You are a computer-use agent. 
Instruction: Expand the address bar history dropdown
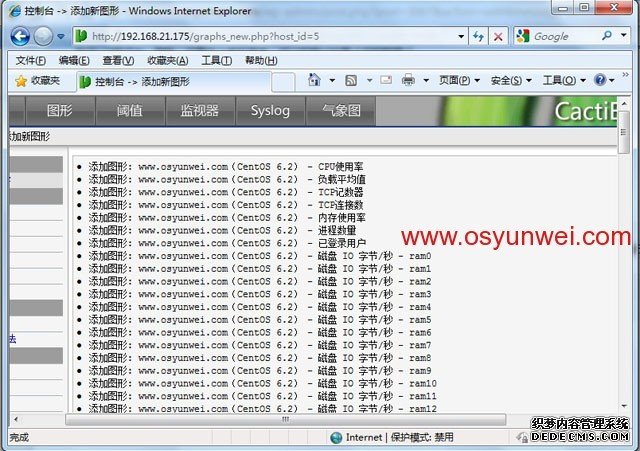[x=461, y=36]
